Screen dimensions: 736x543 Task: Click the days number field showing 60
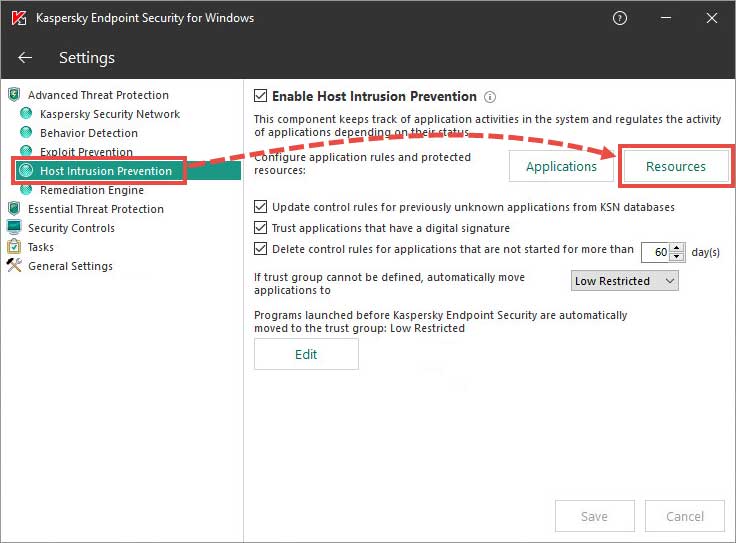[656, 252]
